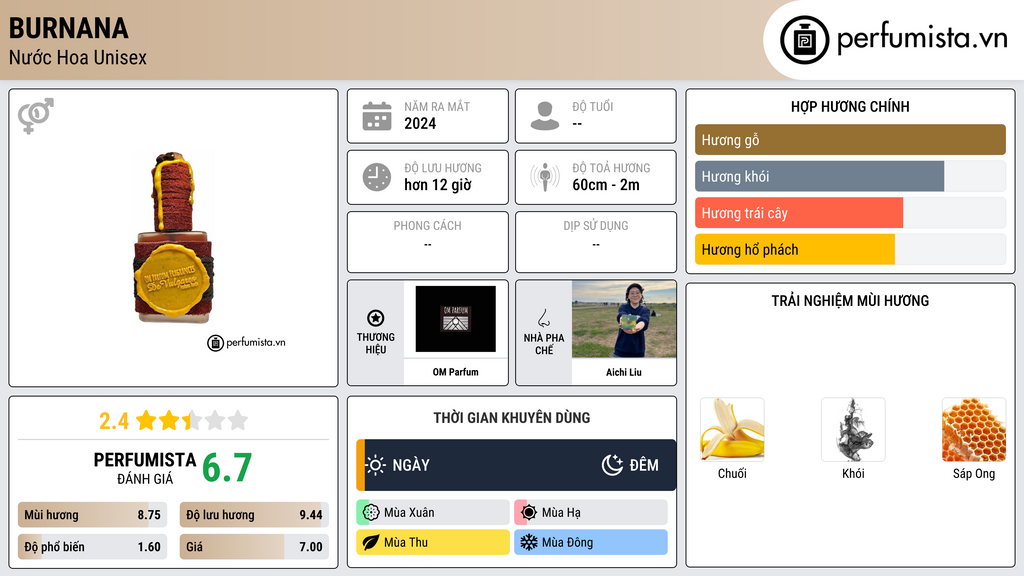Click the Hương gỗ accord bar
The height and width of the screenshot is (576, 1024).
point(850,140)
